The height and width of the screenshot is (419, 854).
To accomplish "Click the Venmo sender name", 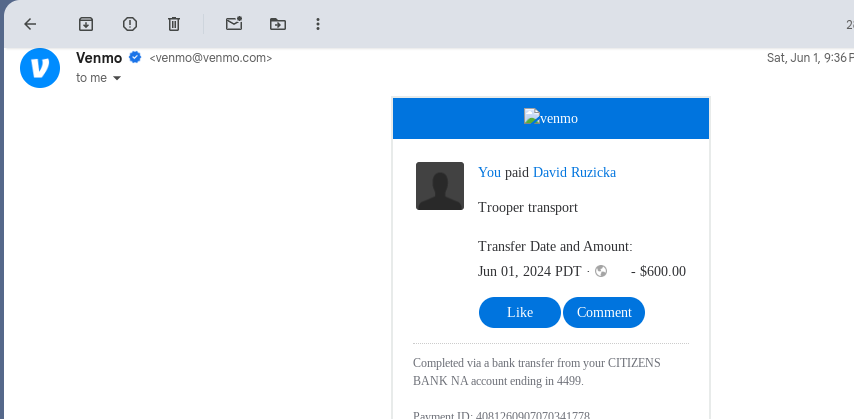I will pyautogui.click(x=98, y=57).
